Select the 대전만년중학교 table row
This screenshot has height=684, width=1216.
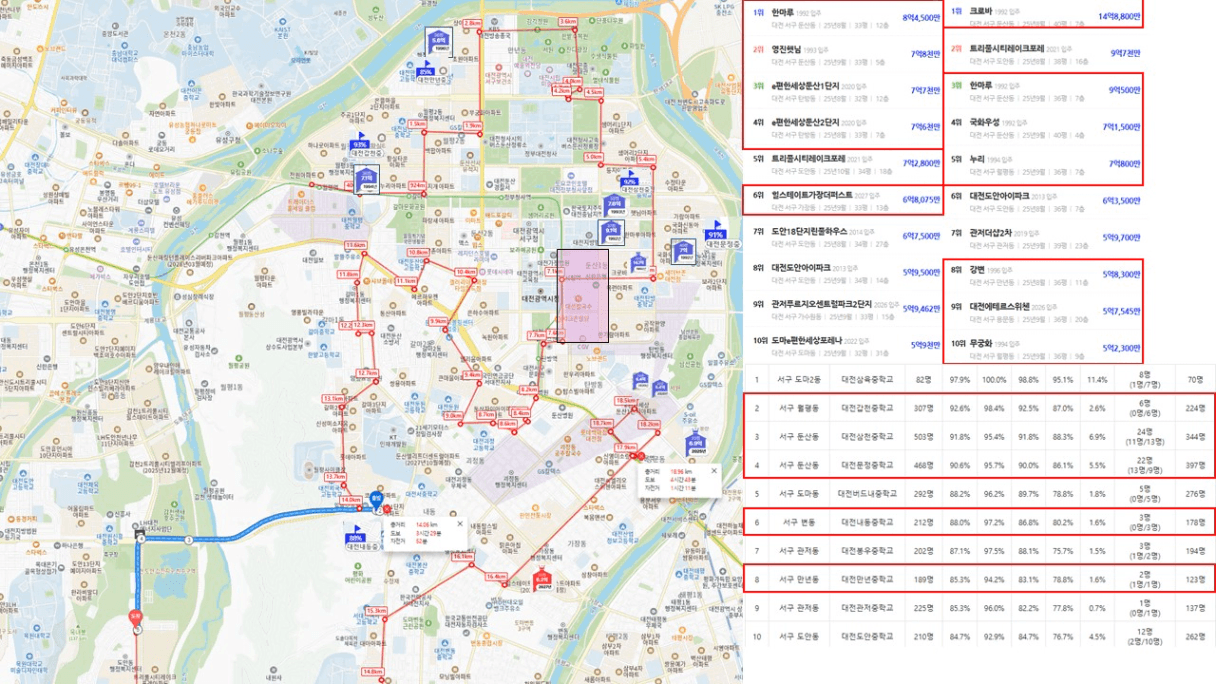[980, 578]
